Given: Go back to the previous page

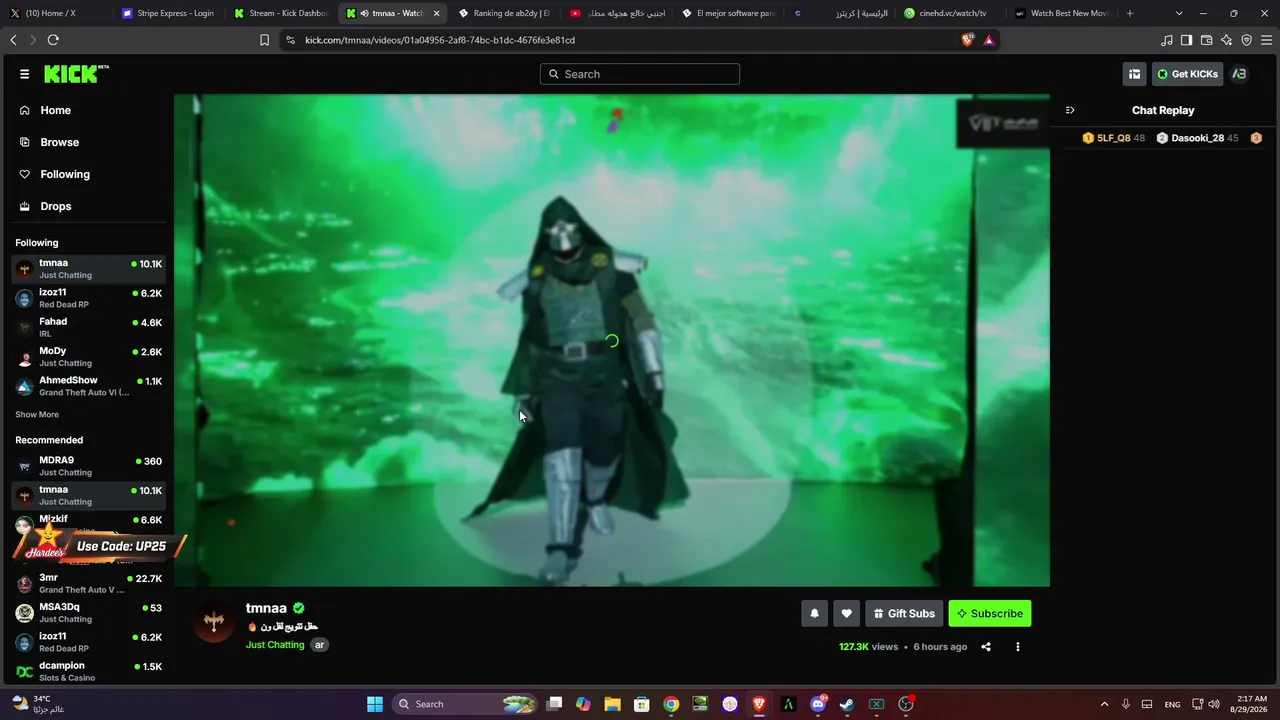Looking at the screenshot, I should 13,40.
